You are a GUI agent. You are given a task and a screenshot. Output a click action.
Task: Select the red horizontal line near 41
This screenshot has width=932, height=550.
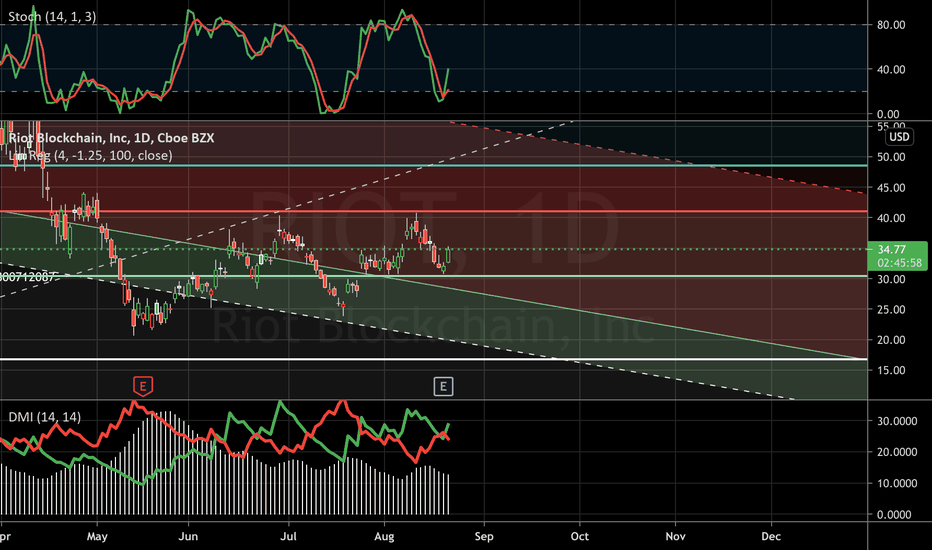[433, 211]
